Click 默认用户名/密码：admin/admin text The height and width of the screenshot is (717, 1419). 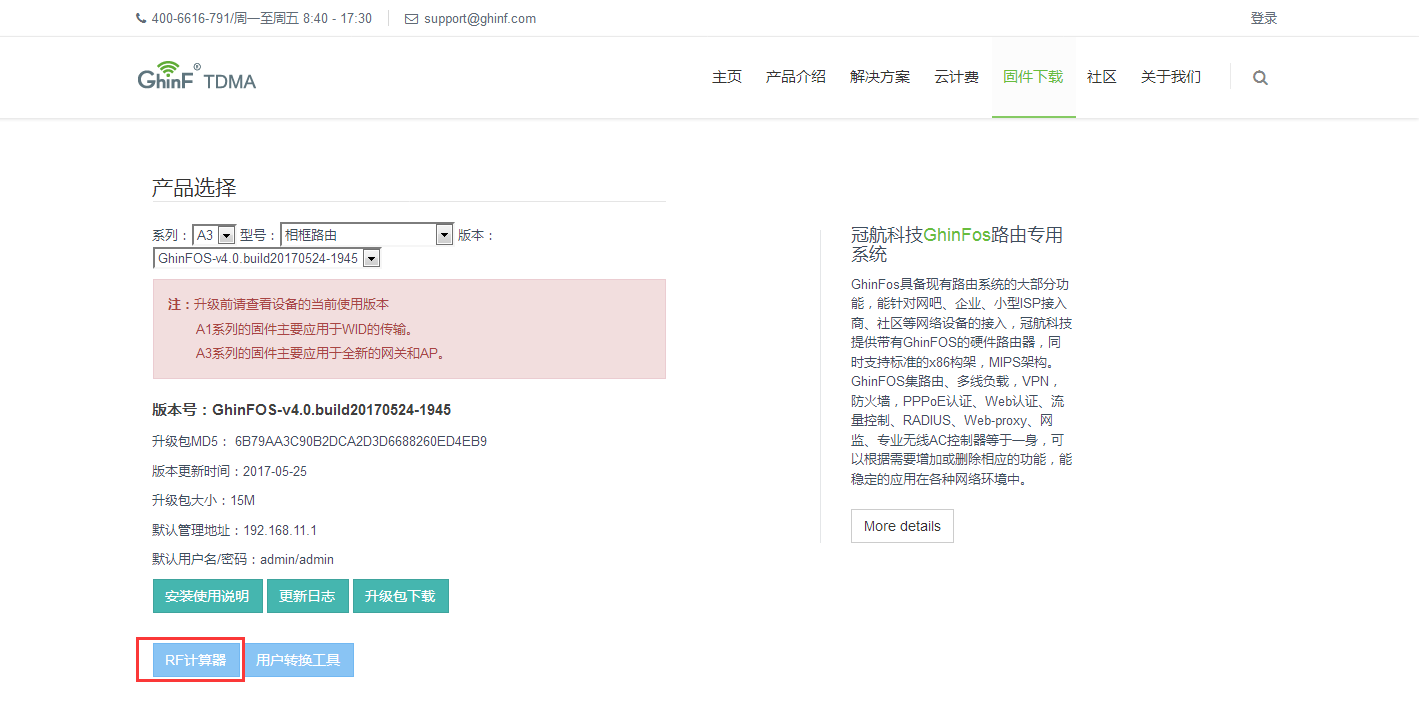coord(243,559)
